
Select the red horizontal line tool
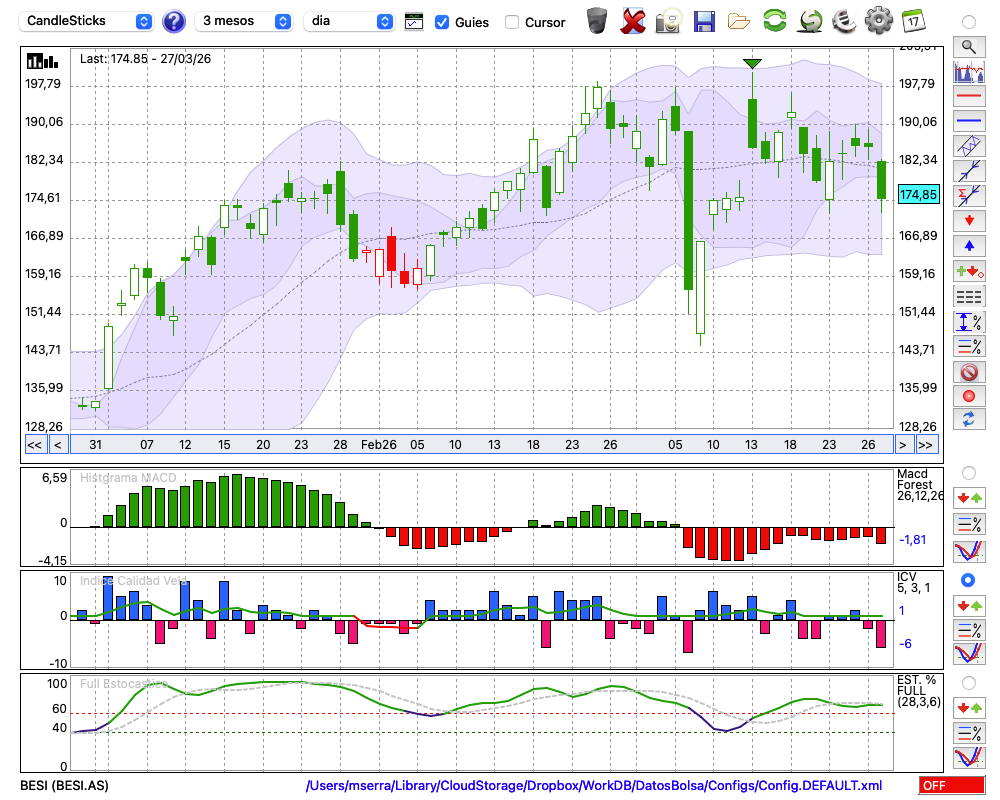(969, 96)
